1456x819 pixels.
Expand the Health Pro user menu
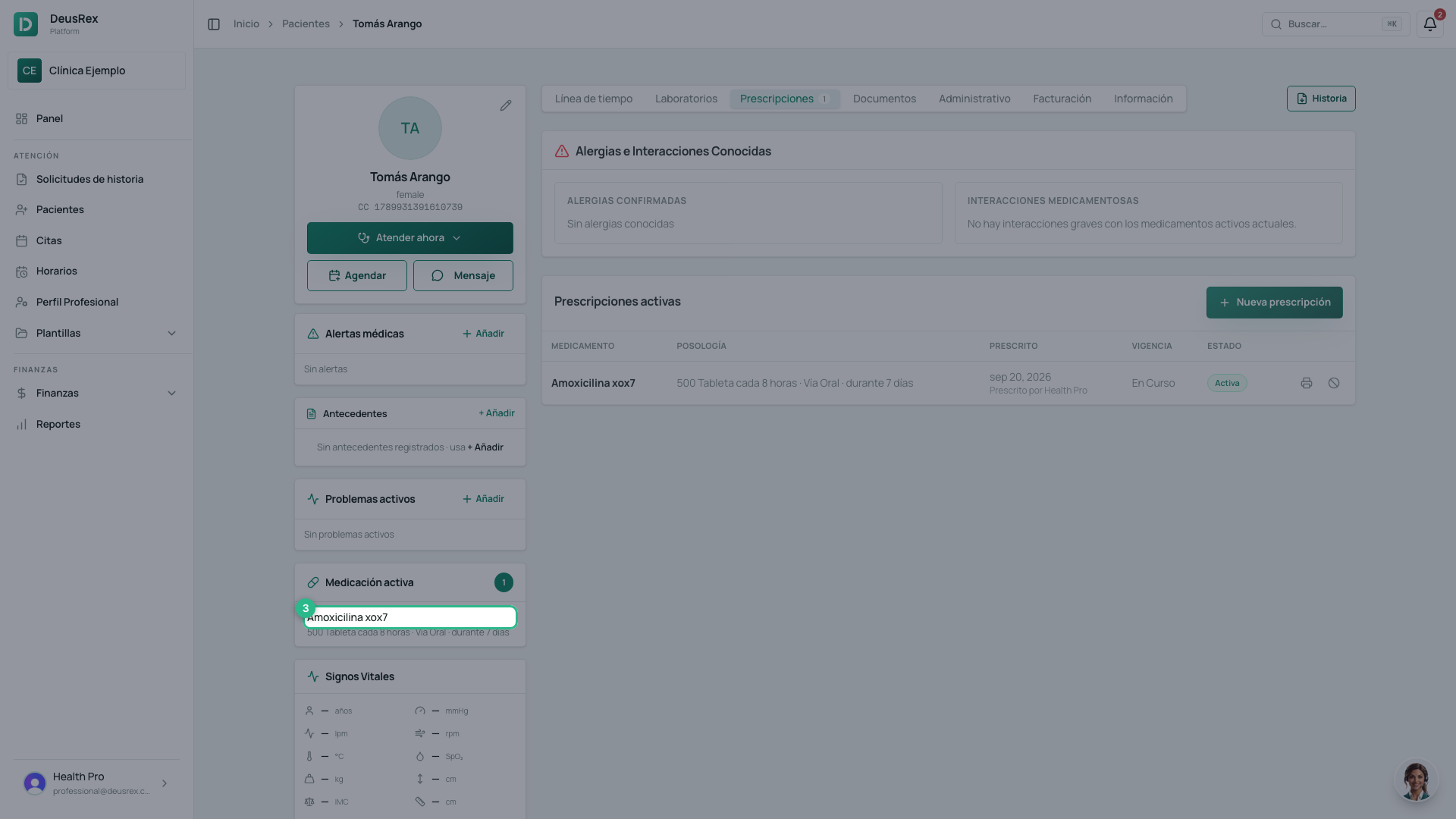(96, 783)
